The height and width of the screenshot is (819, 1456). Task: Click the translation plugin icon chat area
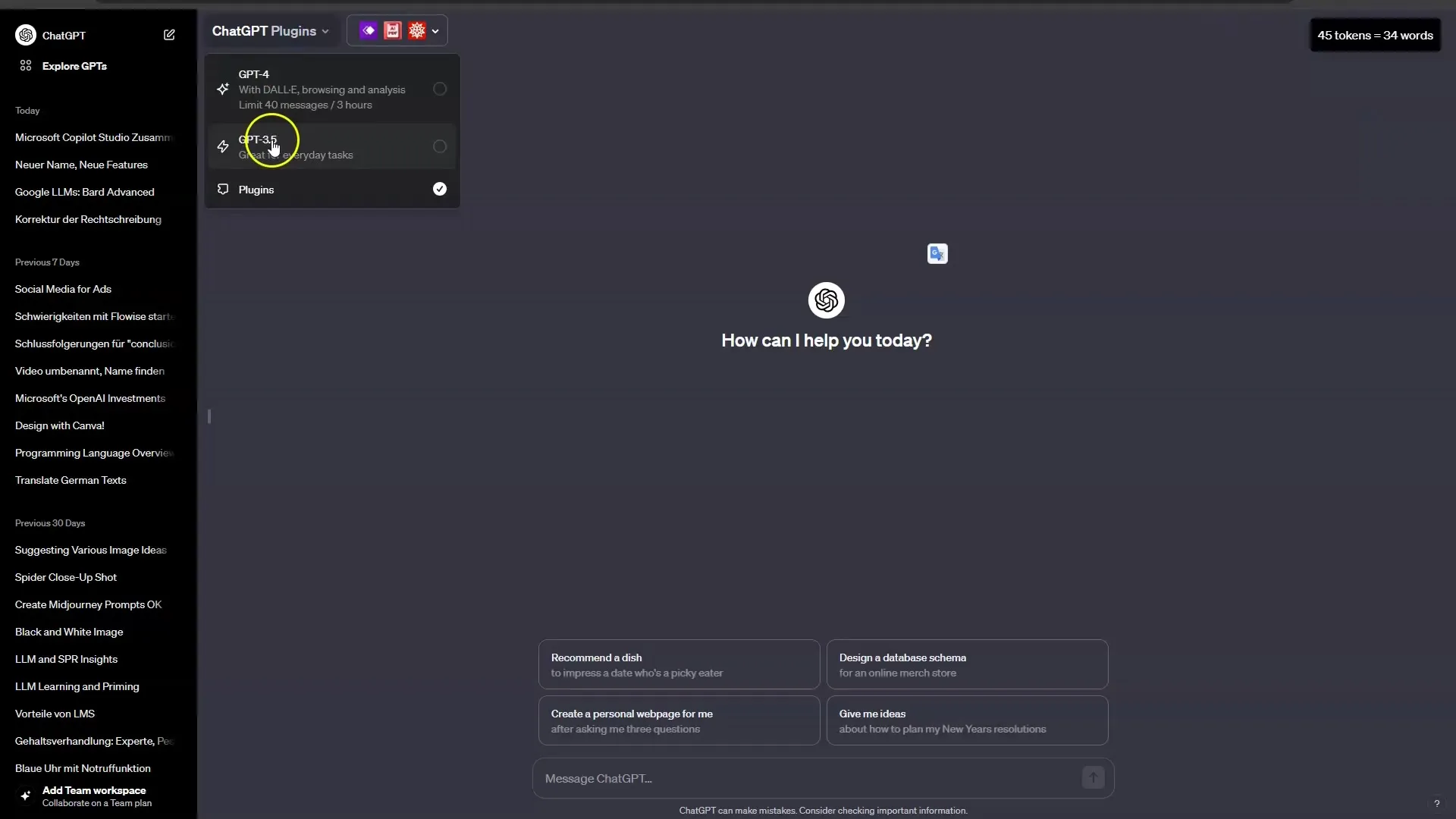tap(937, 254)
